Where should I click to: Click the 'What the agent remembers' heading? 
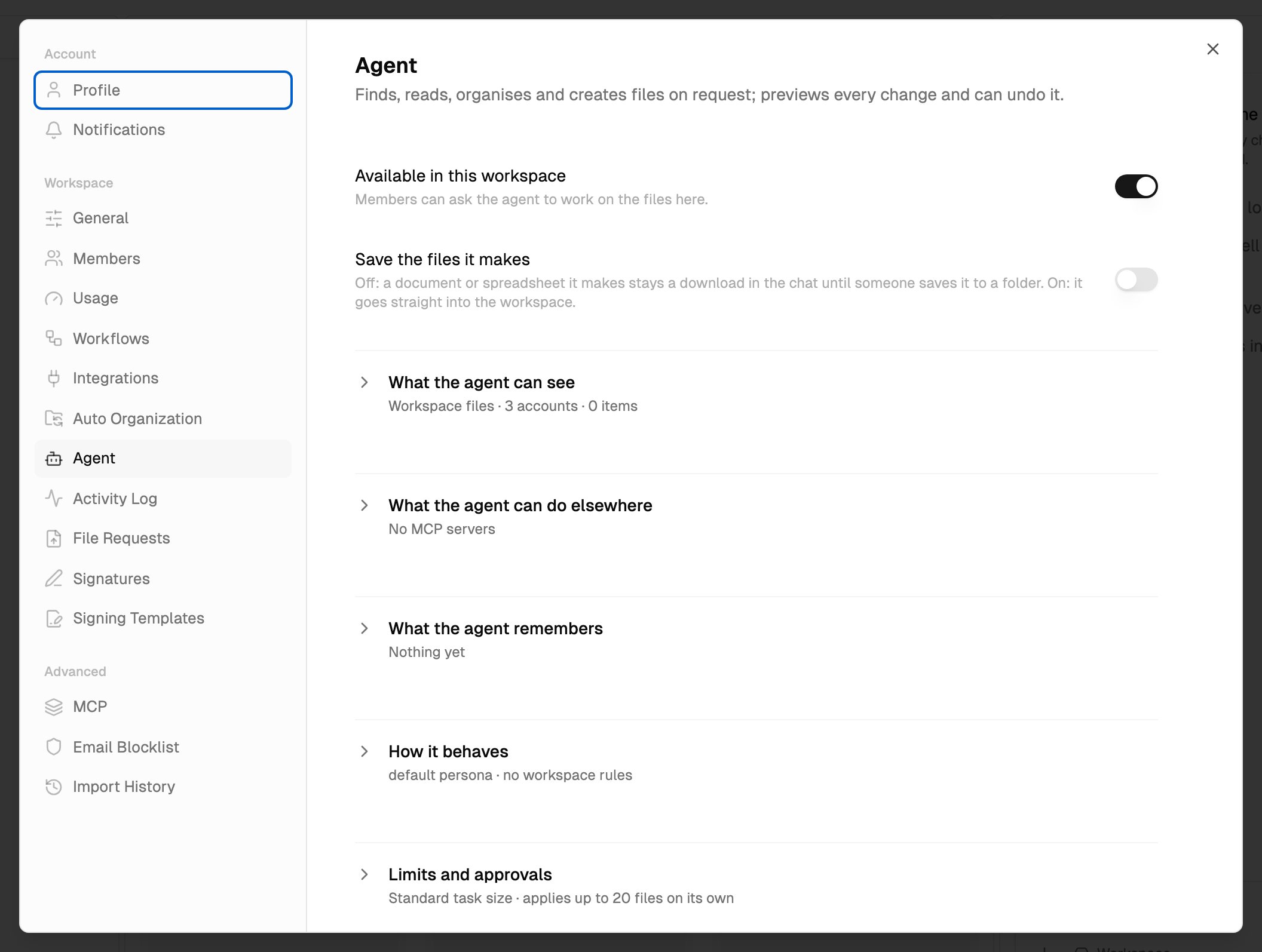(495, 628)
